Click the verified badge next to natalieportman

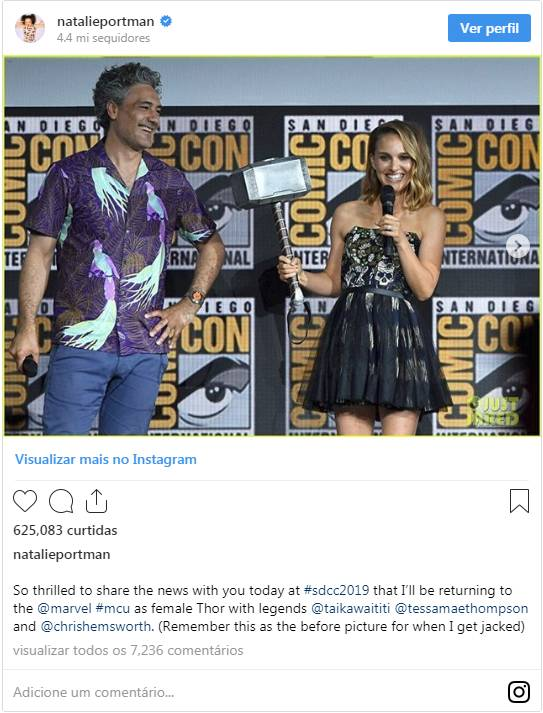166,21
